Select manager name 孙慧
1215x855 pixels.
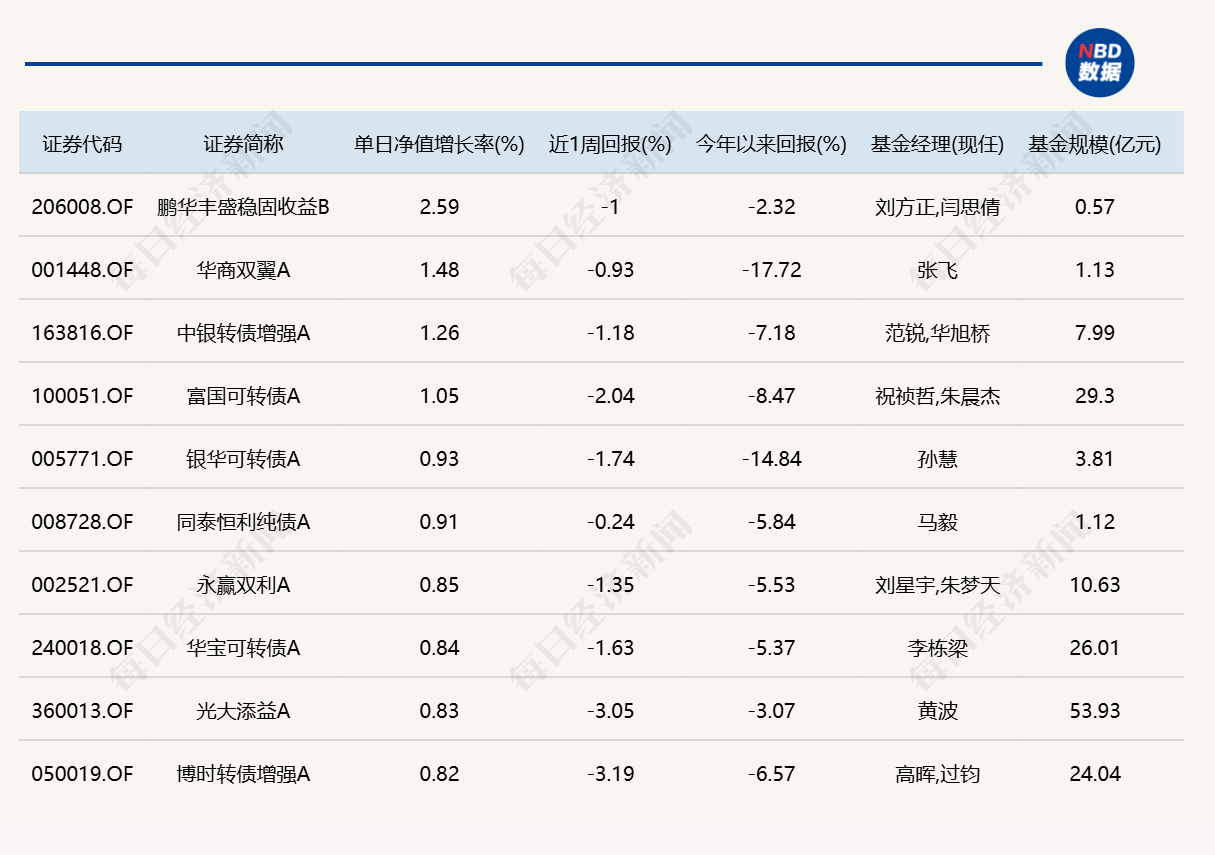point(937,459)
